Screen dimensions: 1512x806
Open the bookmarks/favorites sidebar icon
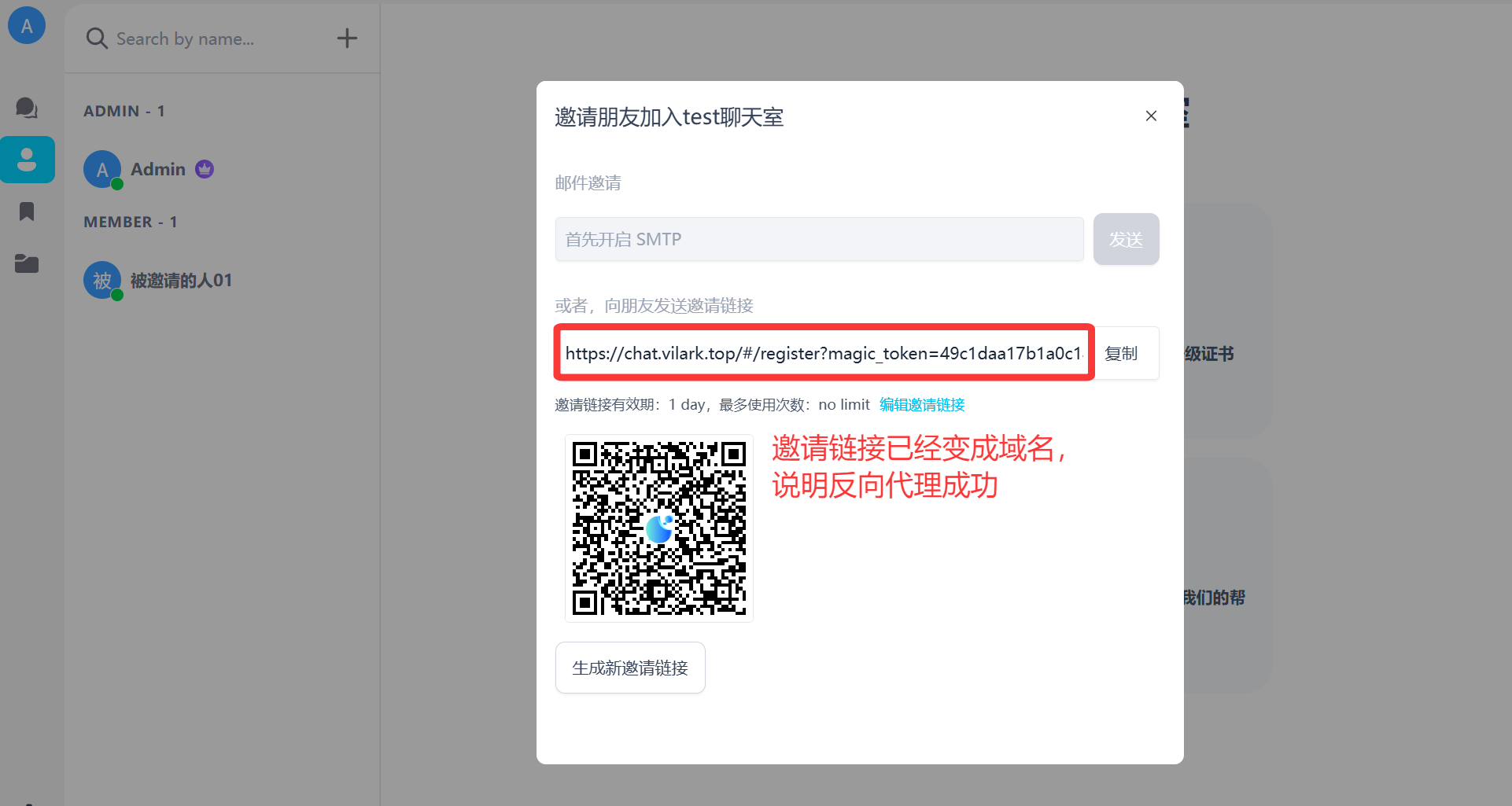(27, 212)
